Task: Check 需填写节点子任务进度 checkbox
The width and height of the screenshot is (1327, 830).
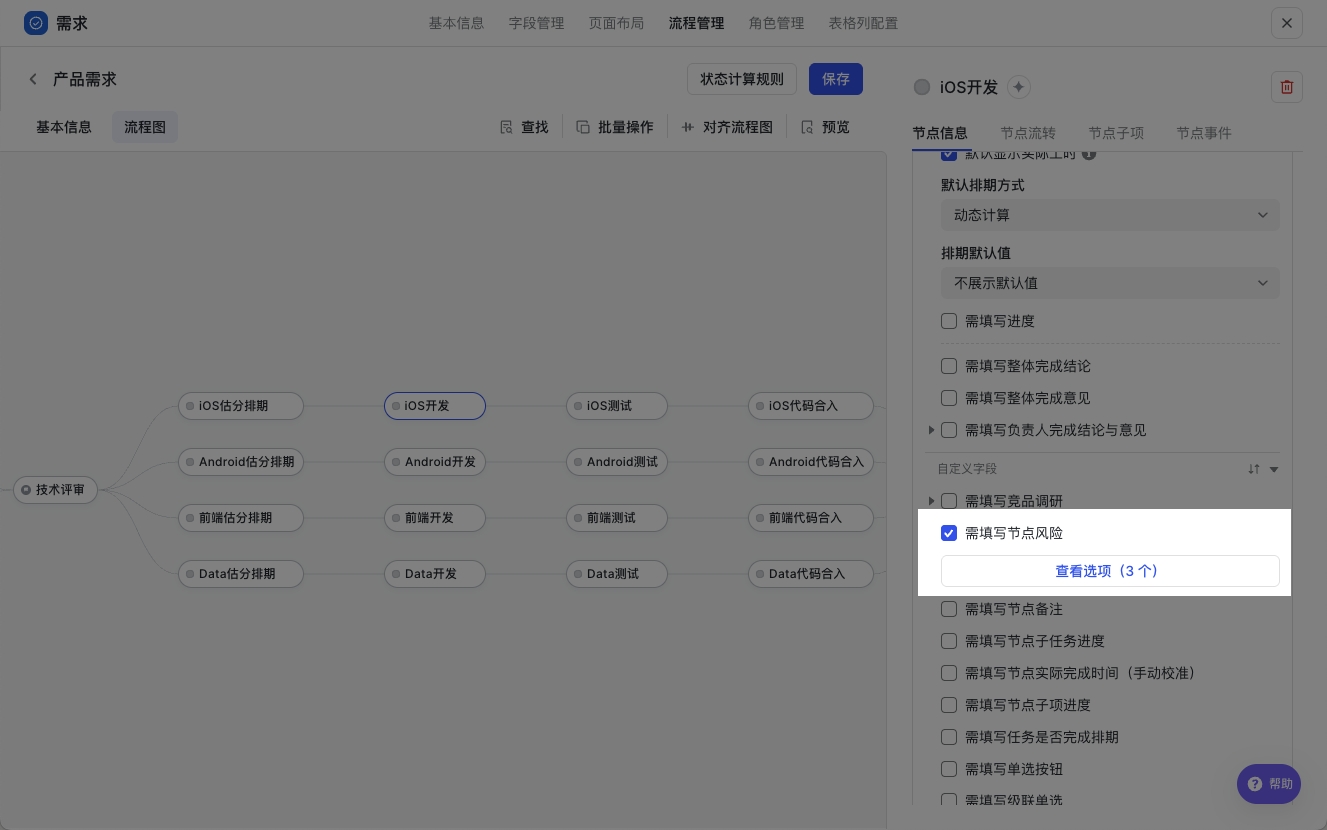Action: tap(949, 641)
